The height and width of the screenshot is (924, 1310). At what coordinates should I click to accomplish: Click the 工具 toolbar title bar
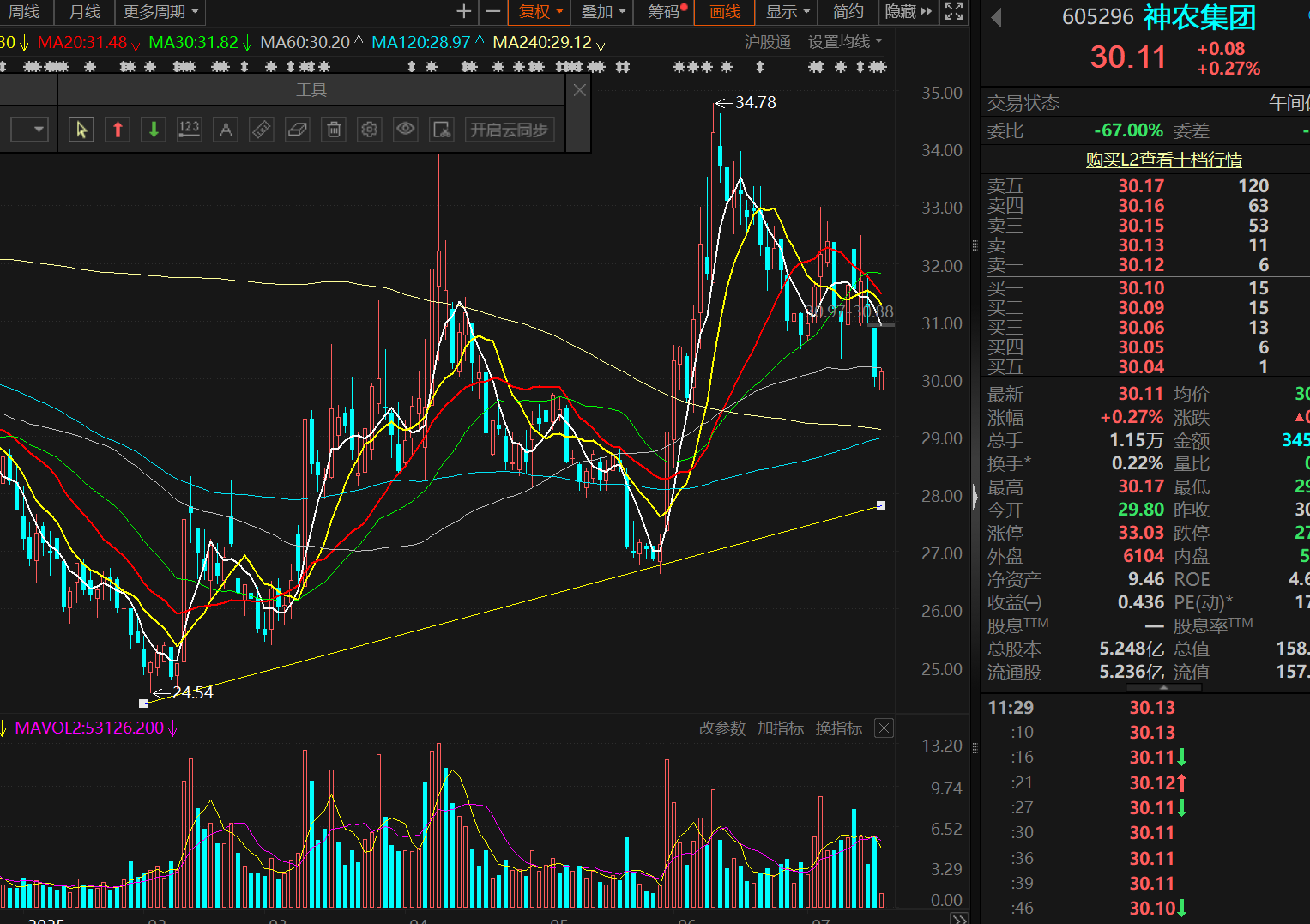311,90
